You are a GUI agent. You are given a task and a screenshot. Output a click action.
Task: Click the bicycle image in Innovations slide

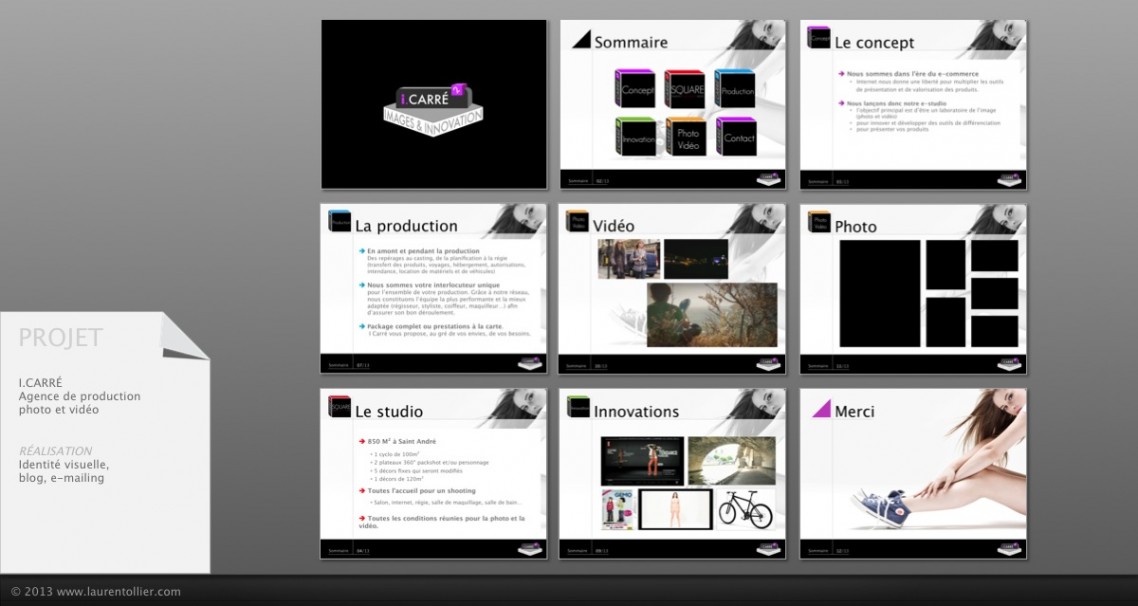(x=745, y=509)
